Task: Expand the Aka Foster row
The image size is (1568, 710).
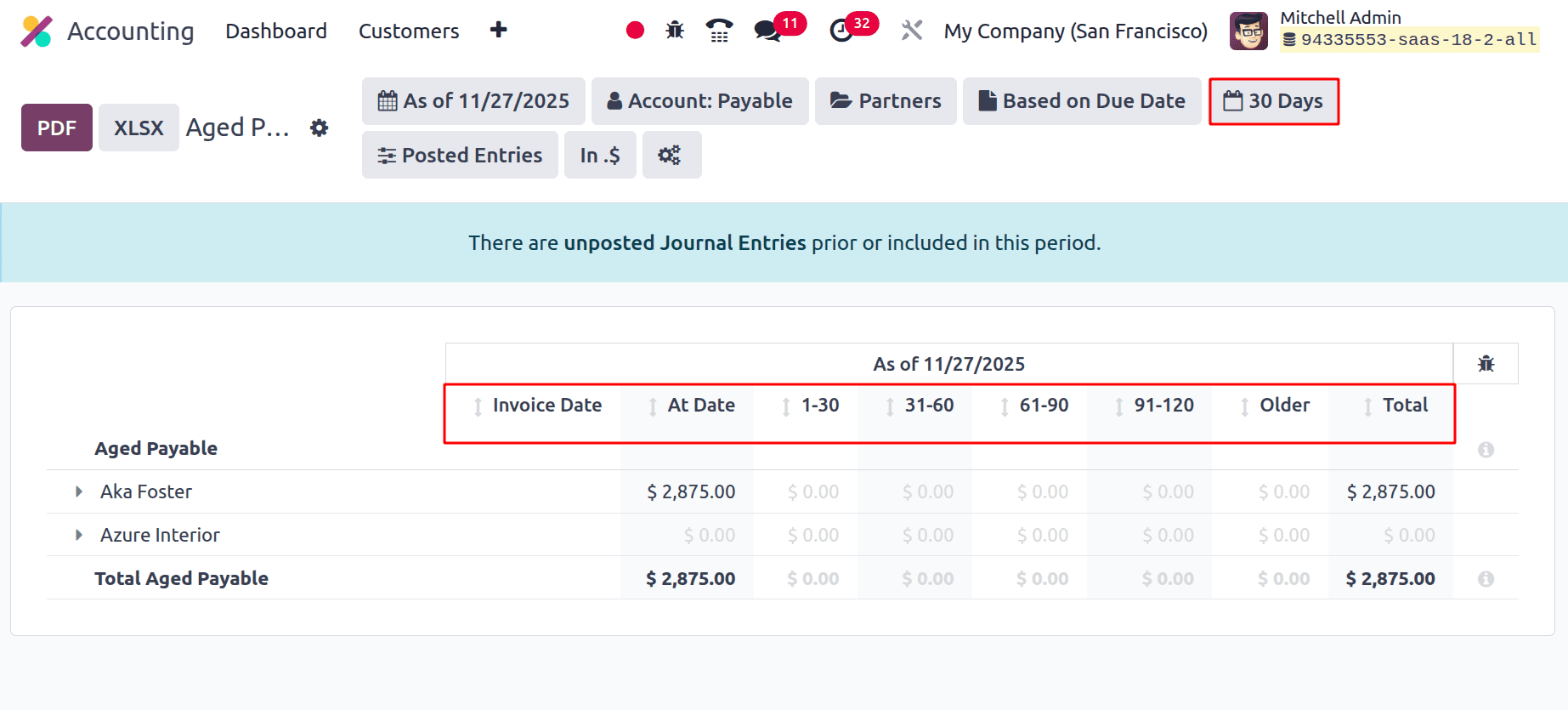Action: [x=79, y=491]
